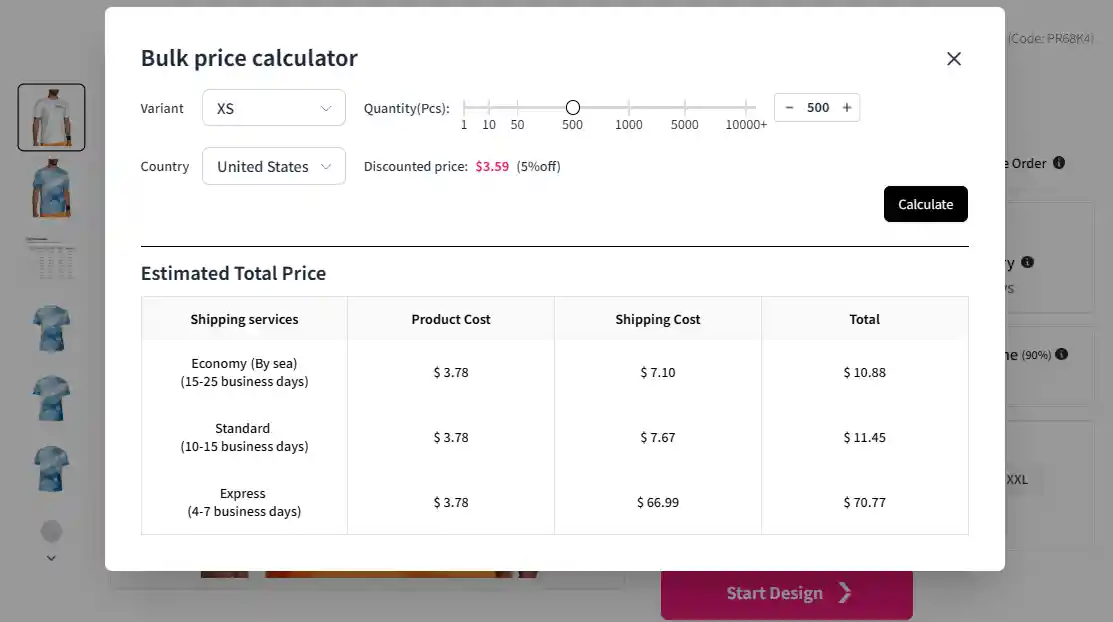This screenshot has width=1113, height=622.
Task: Click the Shipping services column header
Action: point(244,318)
